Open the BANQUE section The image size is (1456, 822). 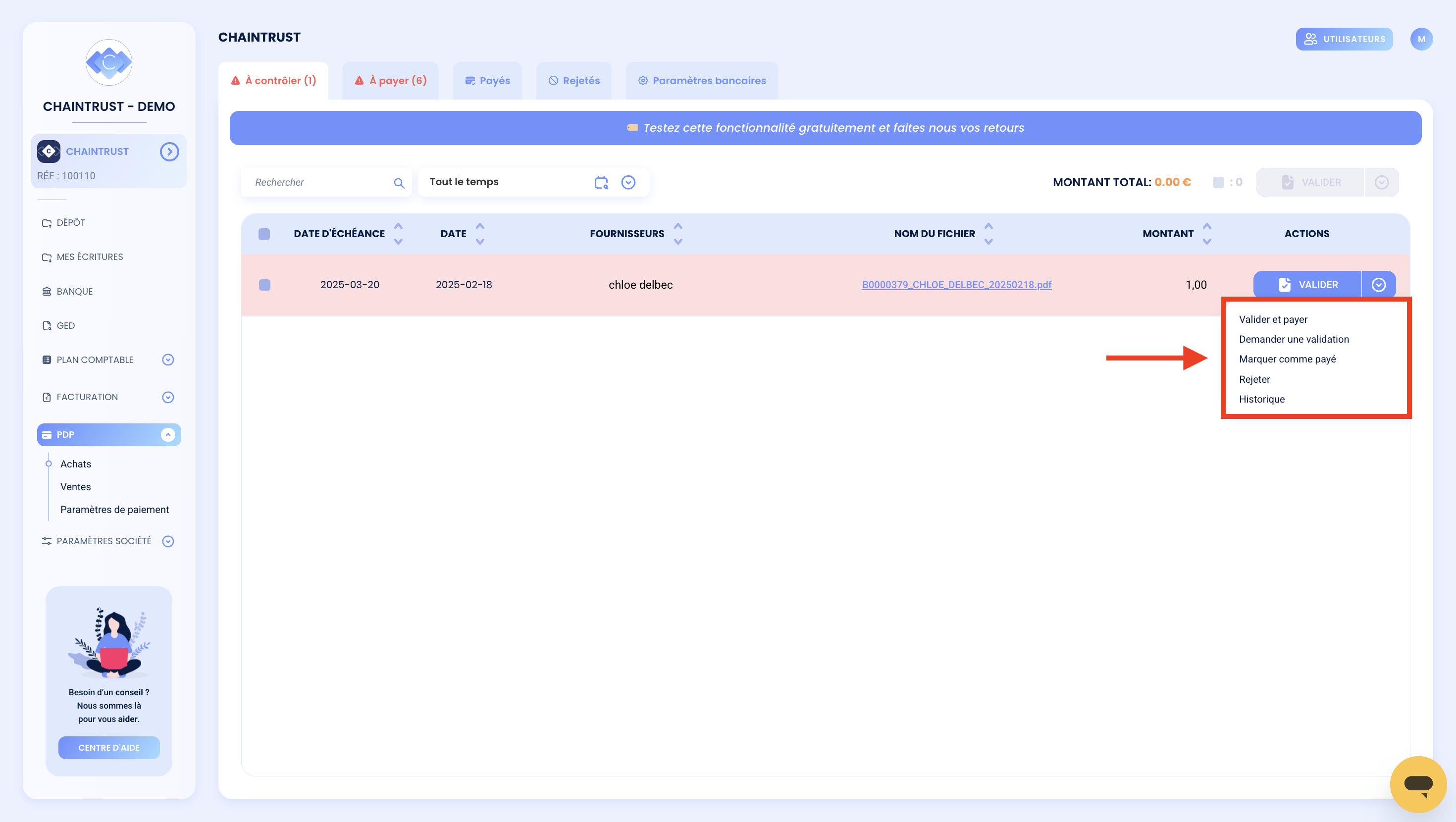(67, 291)
